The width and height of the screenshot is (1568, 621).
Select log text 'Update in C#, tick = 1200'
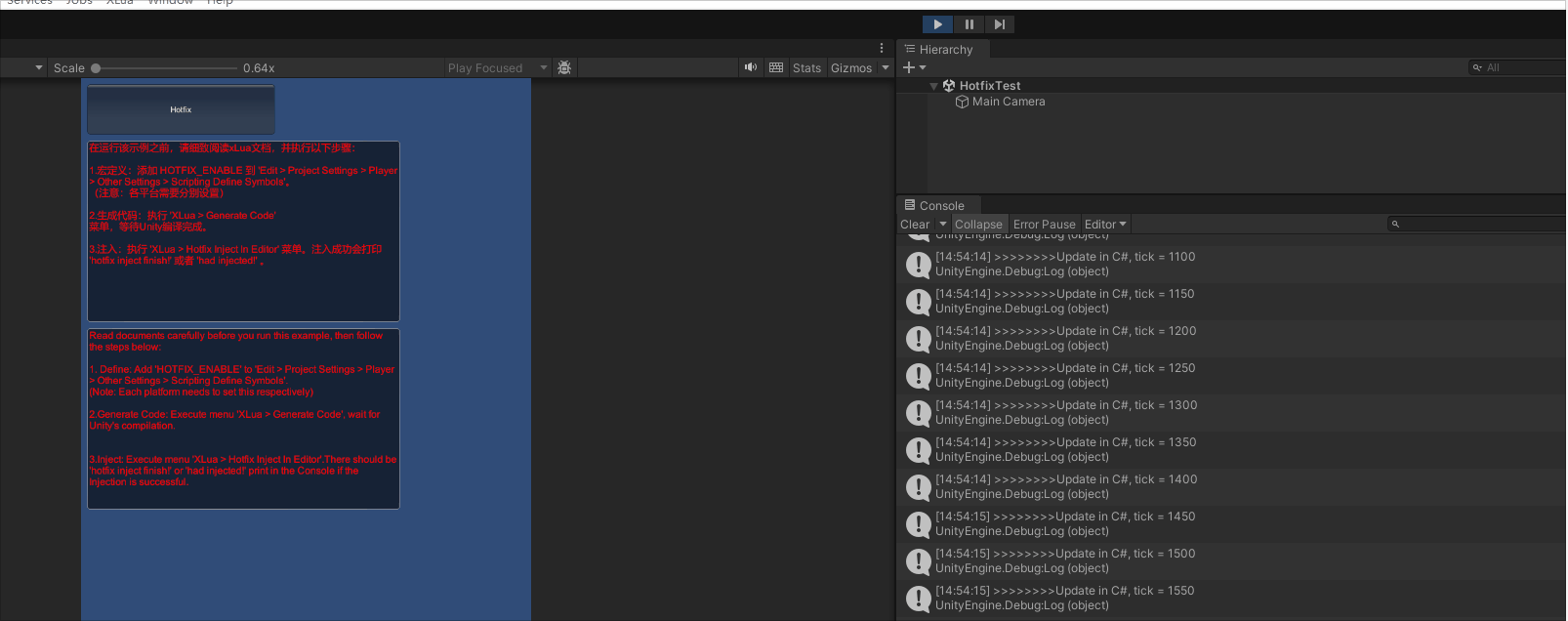point(1126,331)
